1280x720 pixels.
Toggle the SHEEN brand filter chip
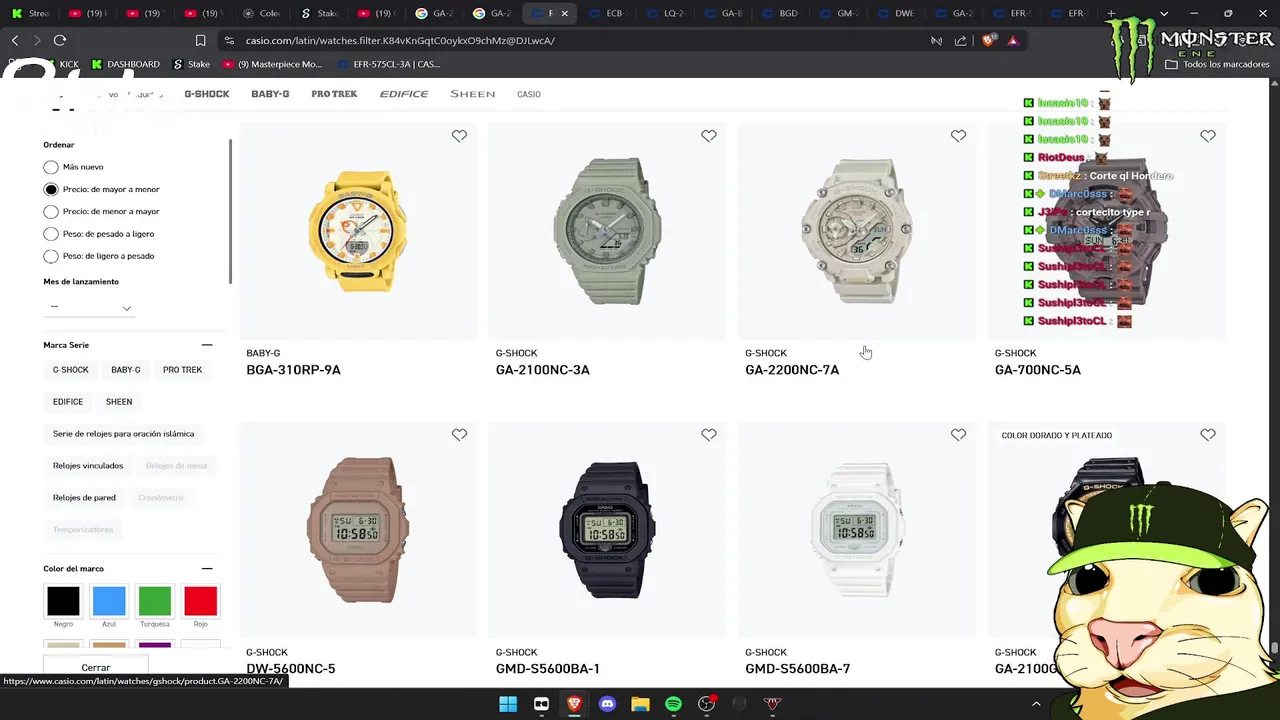tap(119, 402)
